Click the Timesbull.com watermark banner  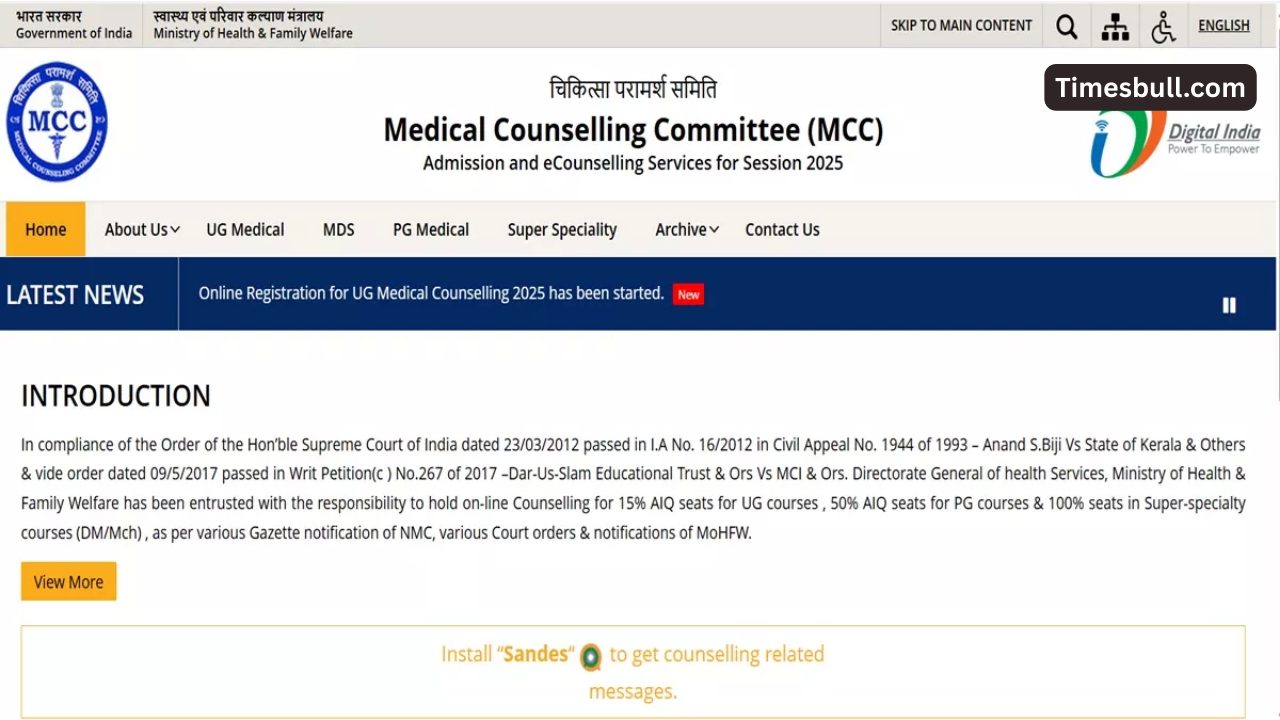tap(1149, 87)
